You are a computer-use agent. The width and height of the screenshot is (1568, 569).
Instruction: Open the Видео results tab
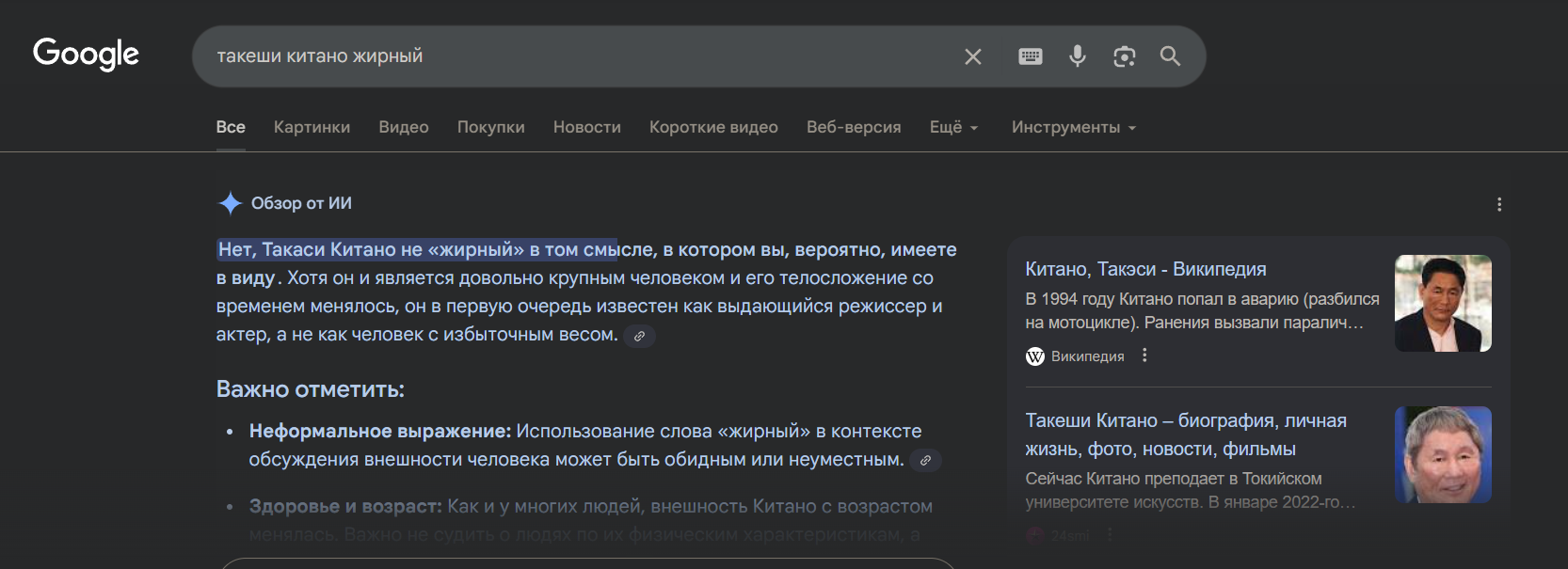[403, 128]
